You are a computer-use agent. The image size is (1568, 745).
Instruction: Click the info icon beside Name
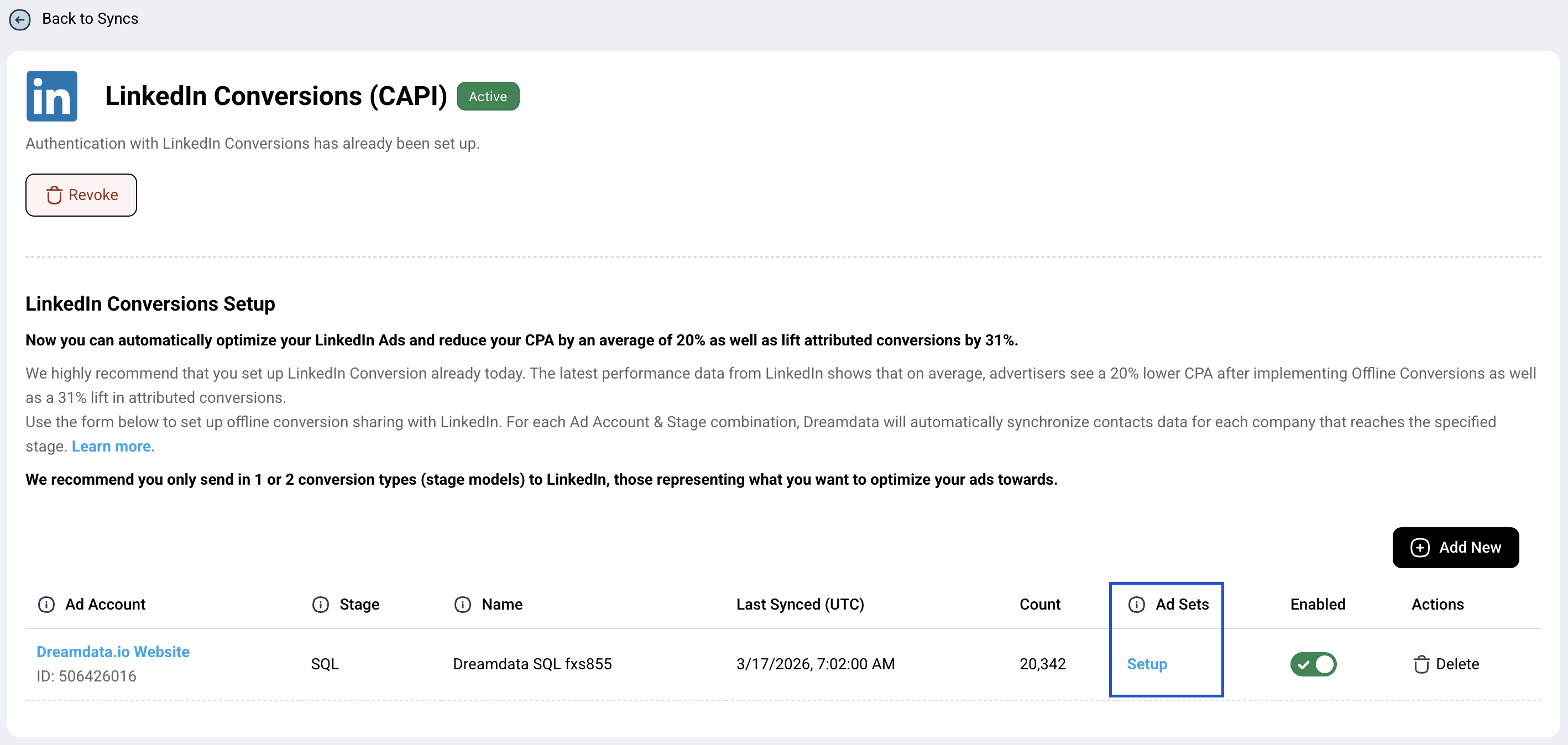pos(463,605)
